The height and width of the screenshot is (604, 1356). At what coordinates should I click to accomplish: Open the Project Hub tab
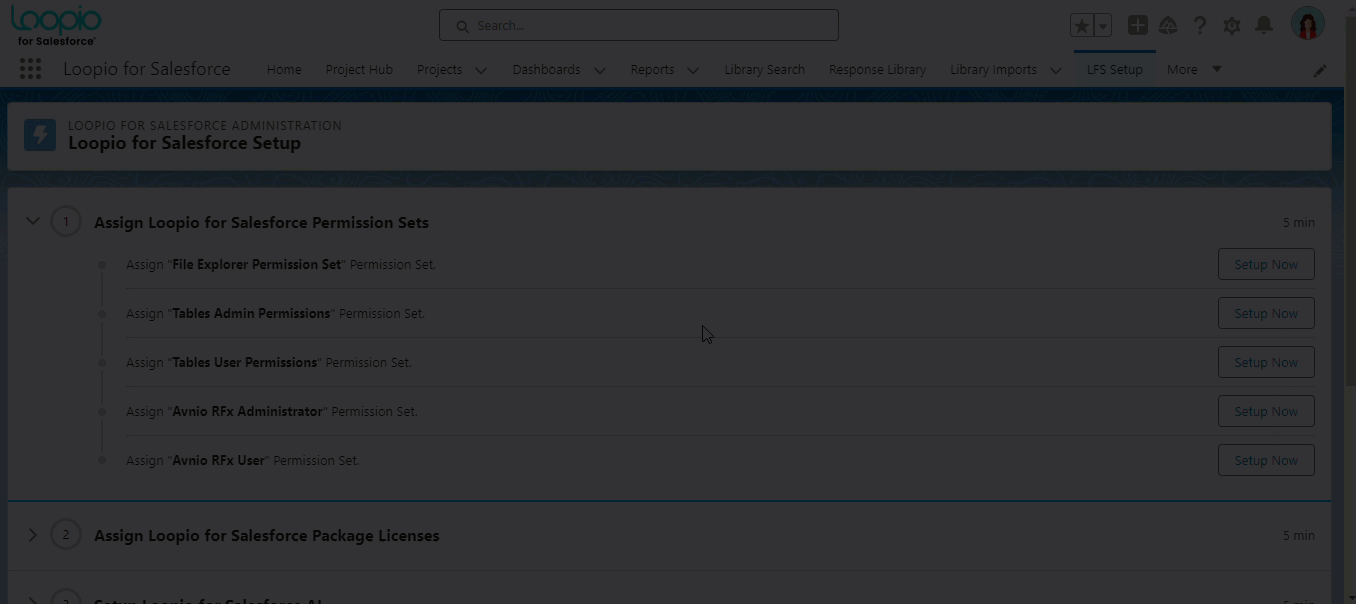pos(359,70)
